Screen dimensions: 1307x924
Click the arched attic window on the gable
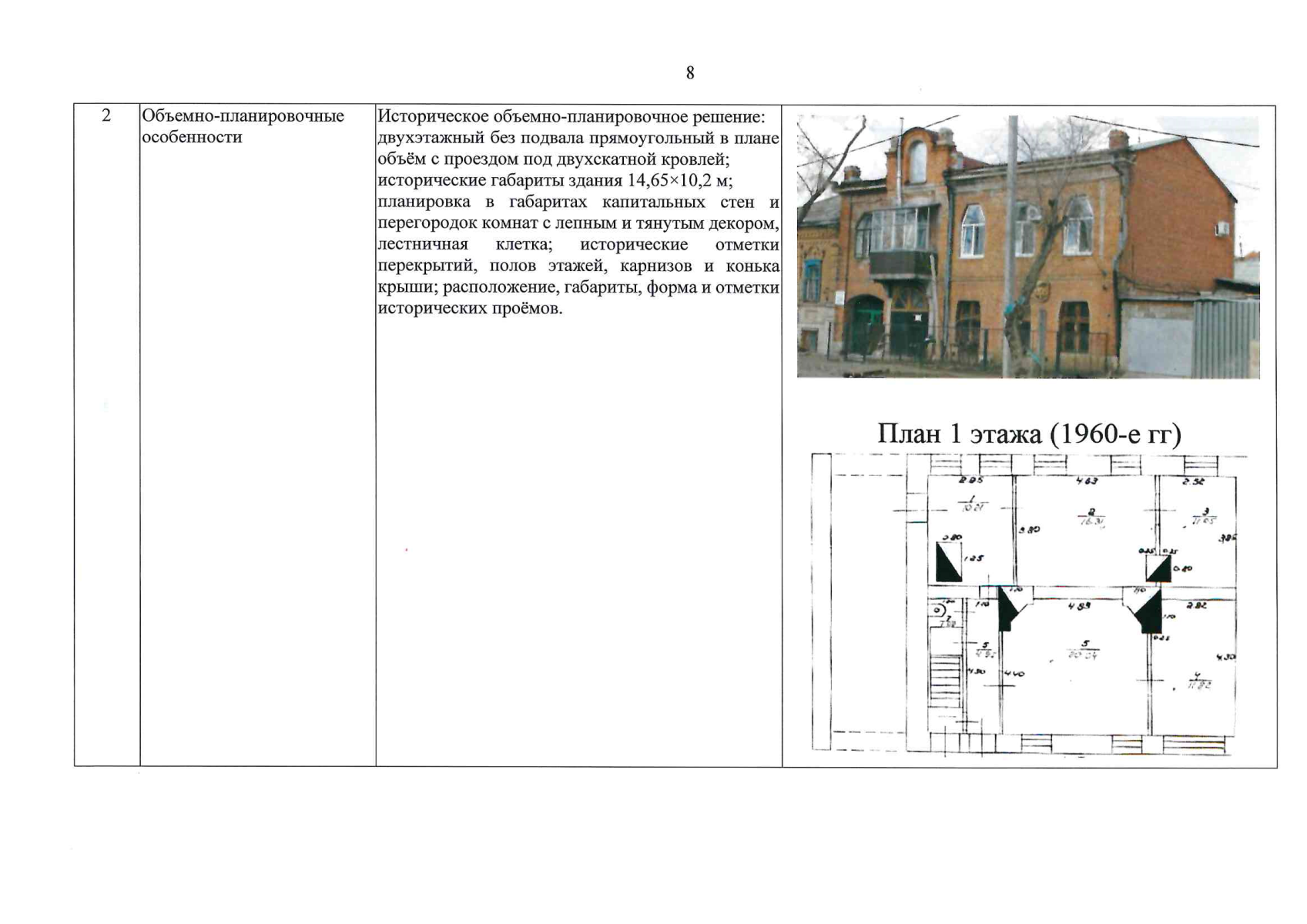click(x=918, y=162)
